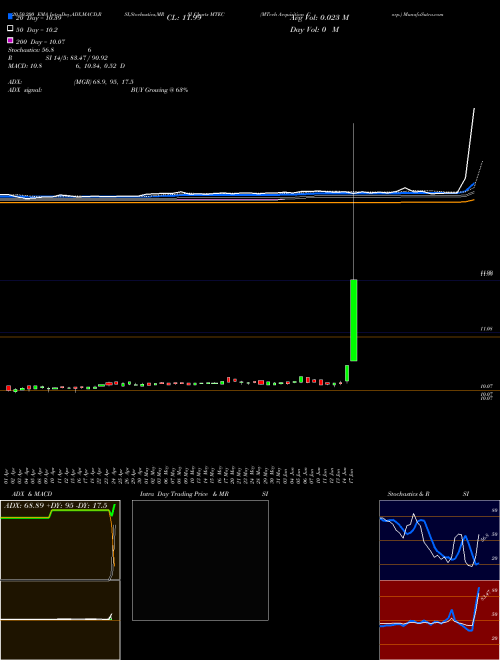Click the 'ADX & MACD' panel title
This screenshot has width=500, height=660.
(32, 494)
